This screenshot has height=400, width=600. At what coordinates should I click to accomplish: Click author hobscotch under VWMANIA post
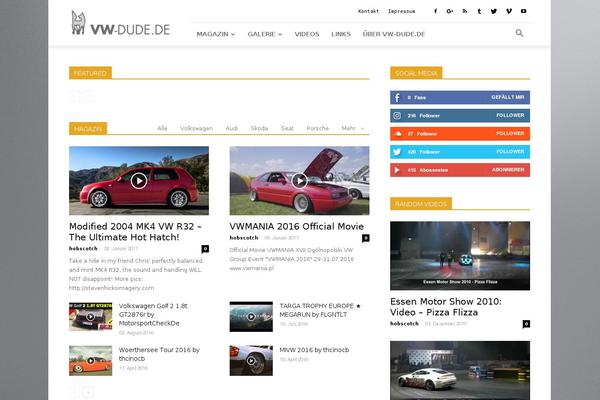(244, 238)
